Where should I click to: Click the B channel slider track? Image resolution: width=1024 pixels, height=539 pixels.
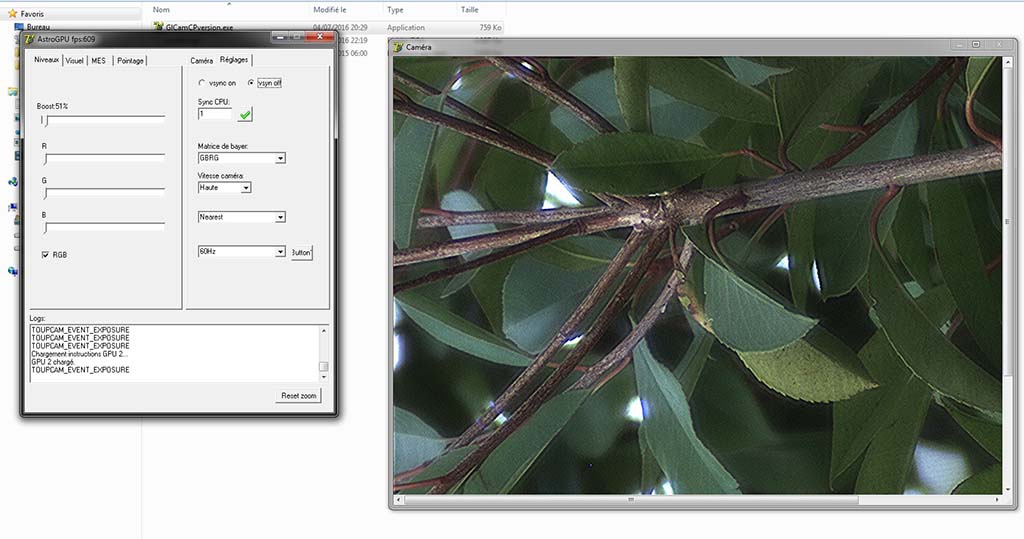(x=103, y=227)
